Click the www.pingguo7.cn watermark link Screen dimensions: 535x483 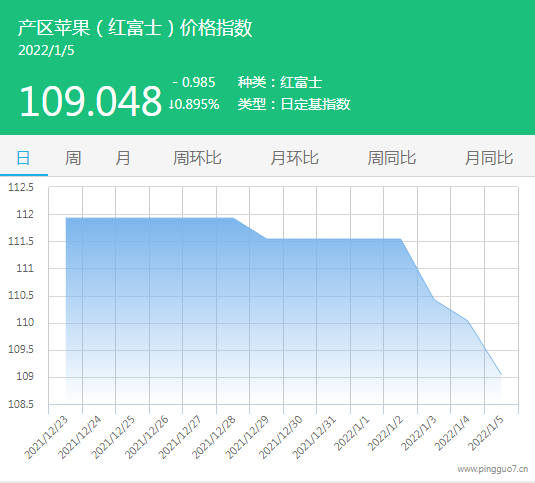pos(493,469)
